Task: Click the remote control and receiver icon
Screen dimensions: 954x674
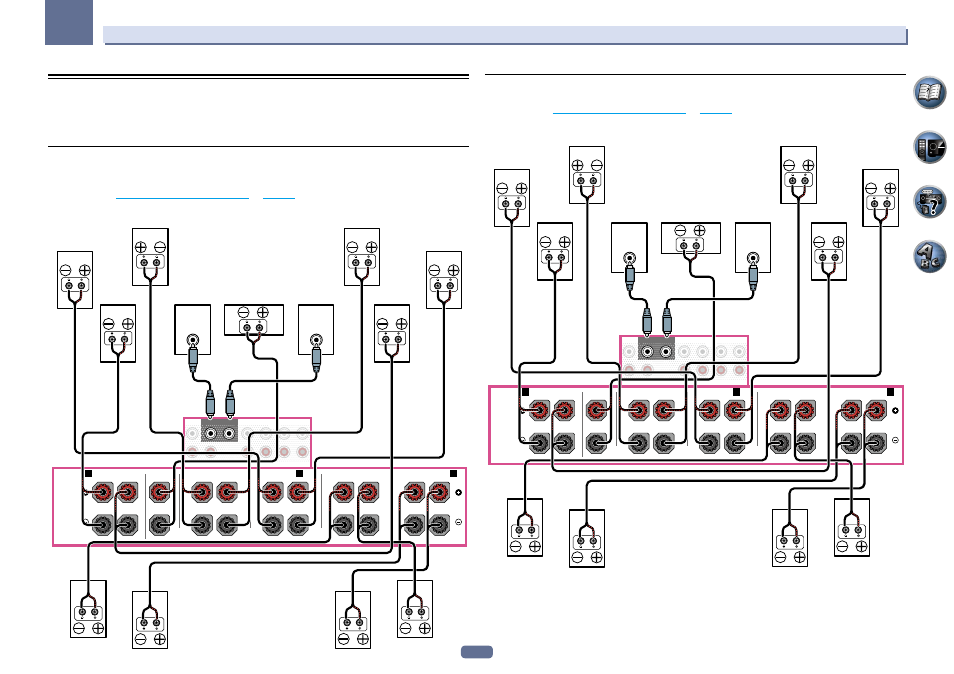Action: tap(930, 147)
